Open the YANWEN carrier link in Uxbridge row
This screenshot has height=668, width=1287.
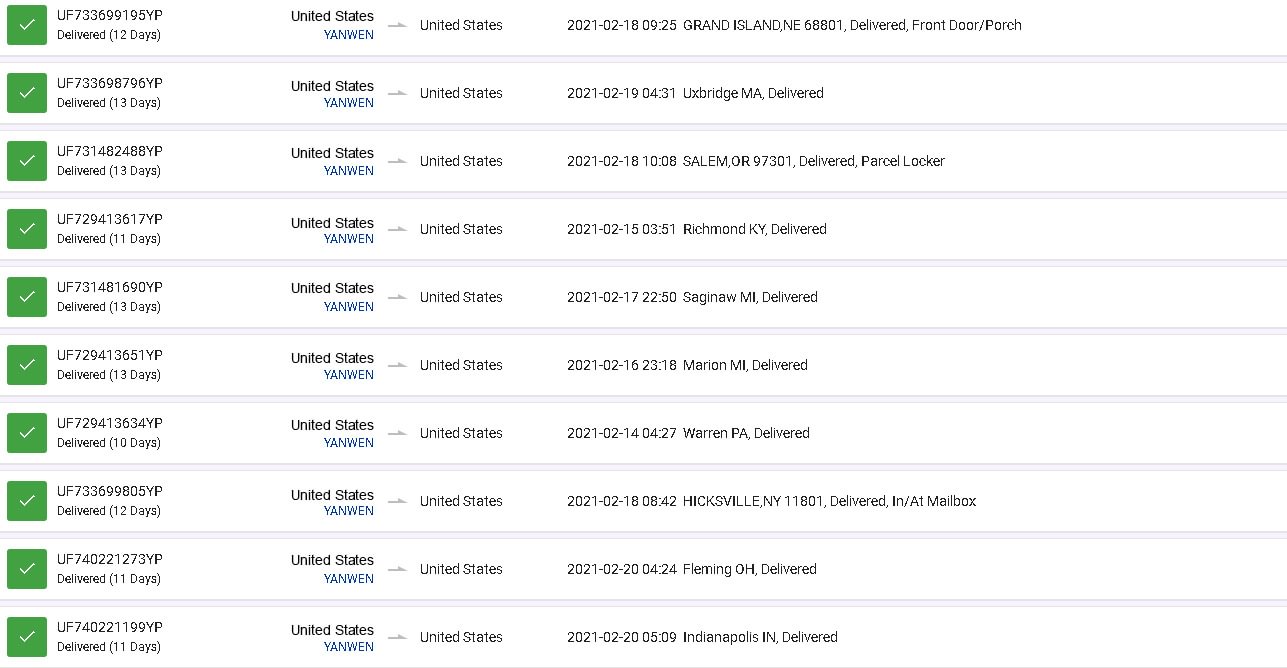click(x=349, y=103)
